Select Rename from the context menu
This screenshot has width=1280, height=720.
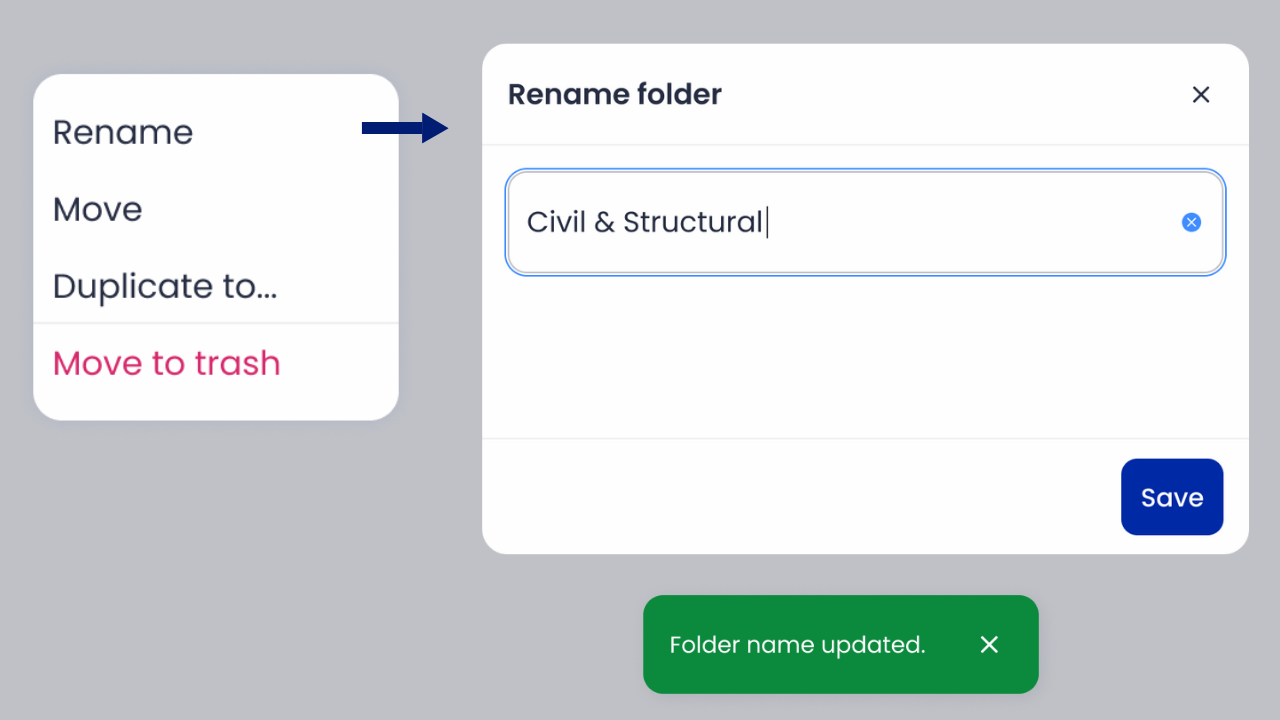click(x=123, y=132)
